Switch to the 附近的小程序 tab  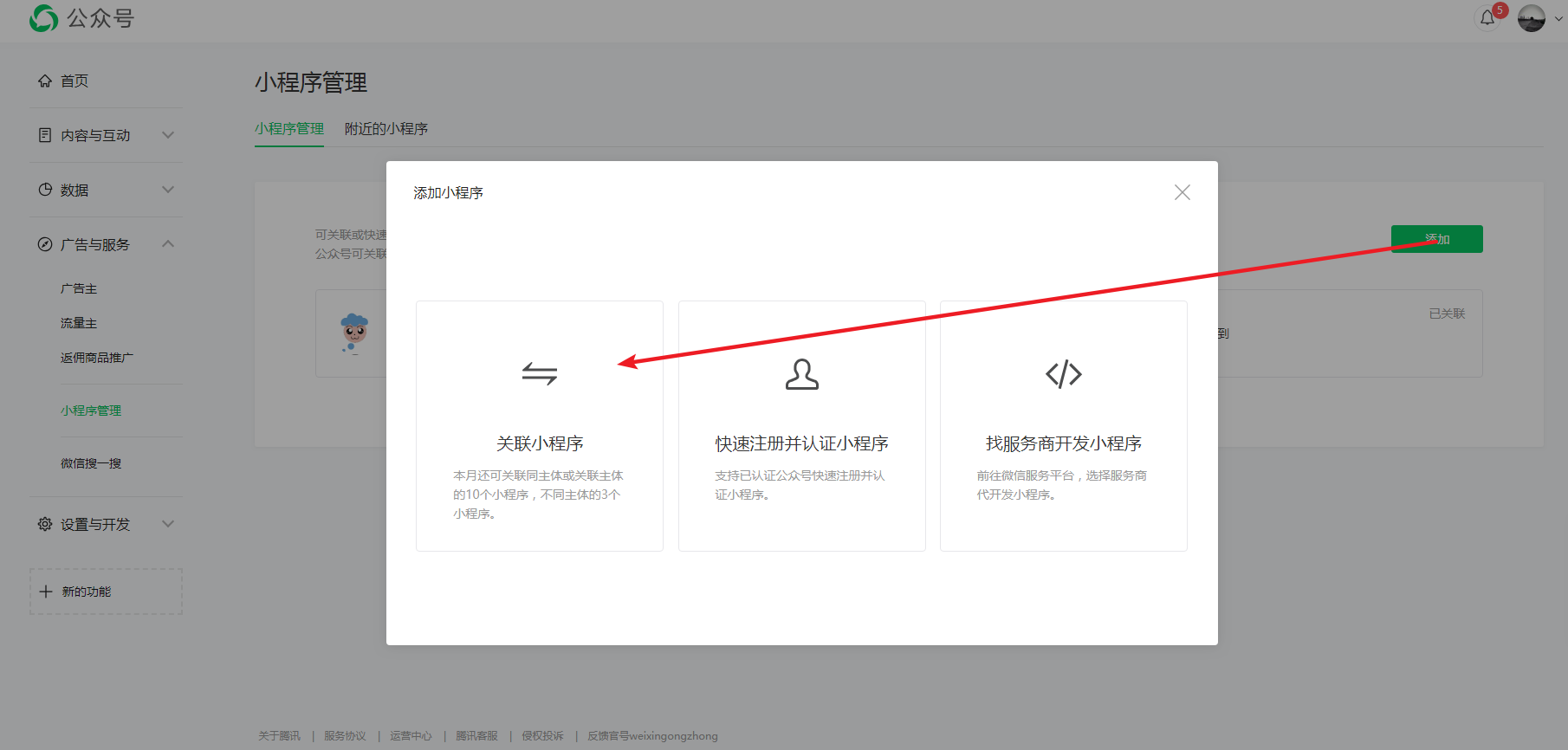[x=386, y=129]
